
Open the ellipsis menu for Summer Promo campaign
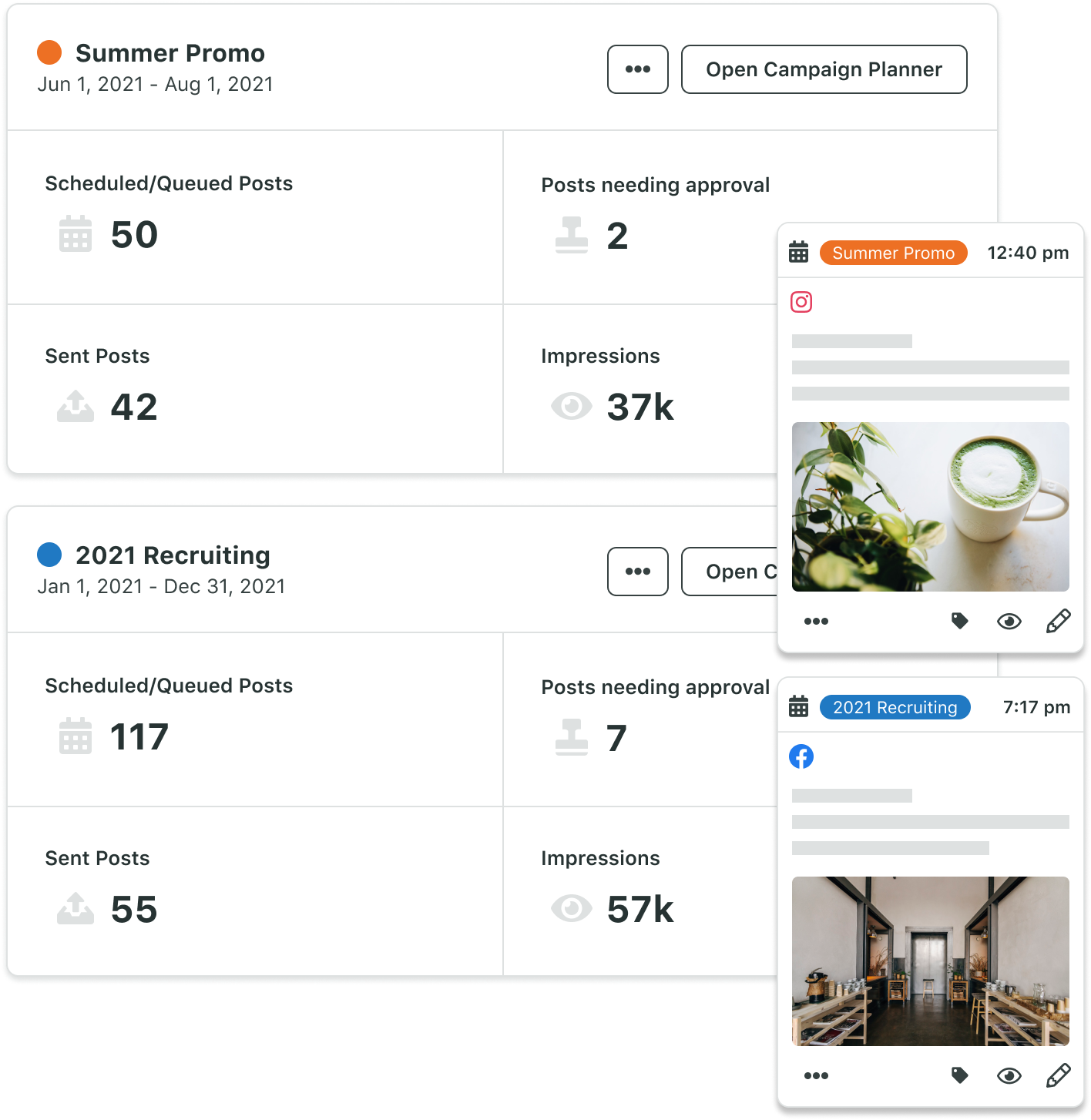[637, 69]
